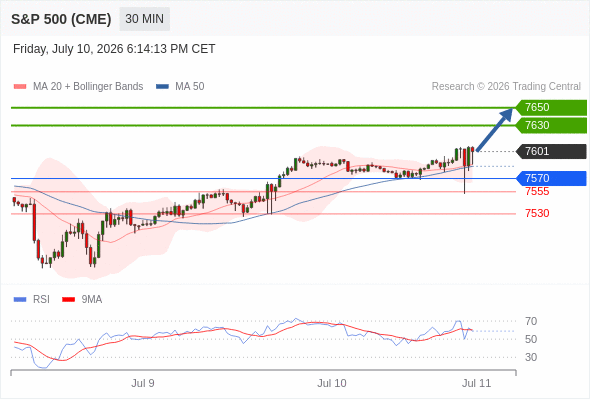Image resolution: width=590 pixels, height=400 pixels.
Task: Click the Jul 11 date axis label
Action: [x=476, y=383]
